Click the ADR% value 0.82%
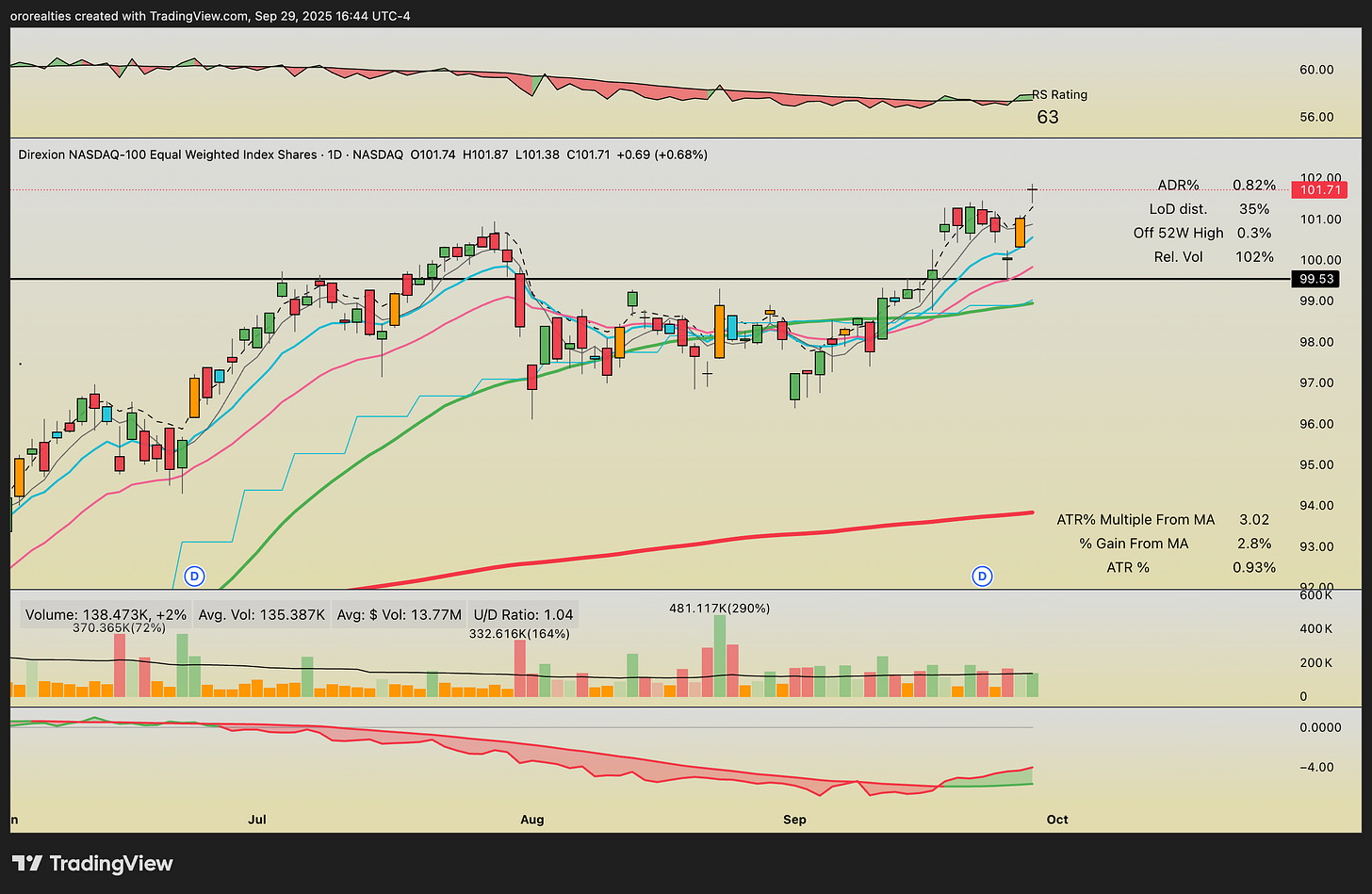Viewport: 1372px width, 894px height. click(1254, 185)
